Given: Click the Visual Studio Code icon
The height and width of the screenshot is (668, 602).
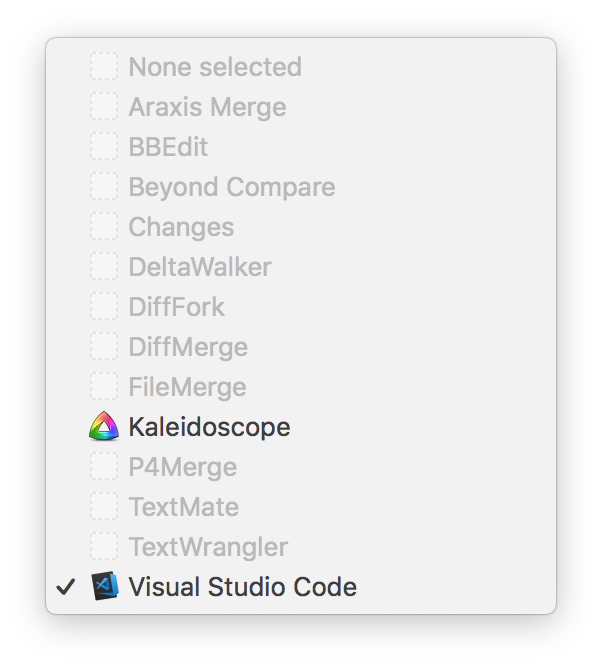Looking at the screenshot, I should (x=104, y=586).
